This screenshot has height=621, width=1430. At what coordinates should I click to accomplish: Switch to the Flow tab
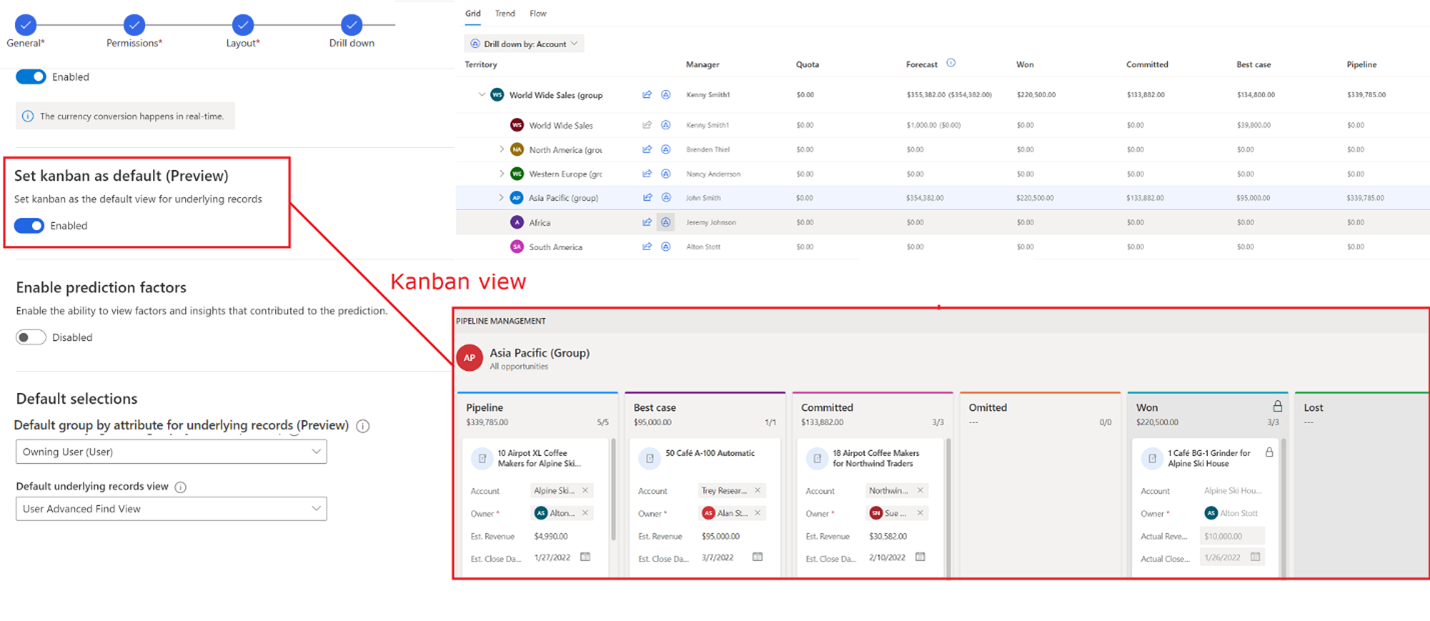tap(538, 13)
